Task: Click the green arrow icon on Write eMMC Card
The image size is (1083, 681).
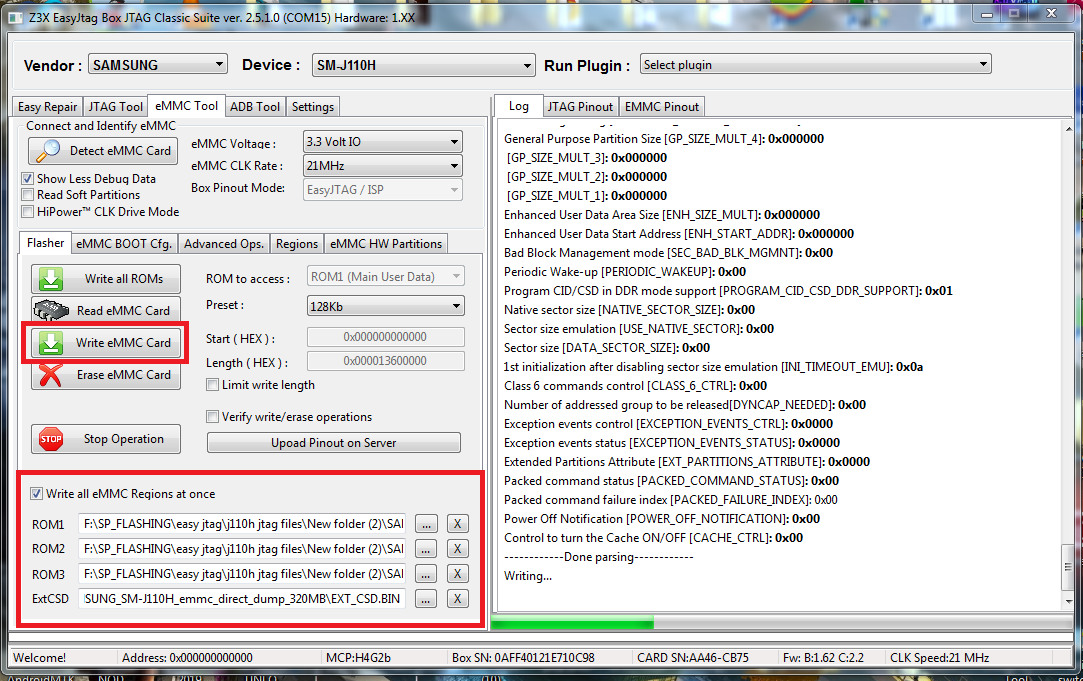Action: pos(50,343)
